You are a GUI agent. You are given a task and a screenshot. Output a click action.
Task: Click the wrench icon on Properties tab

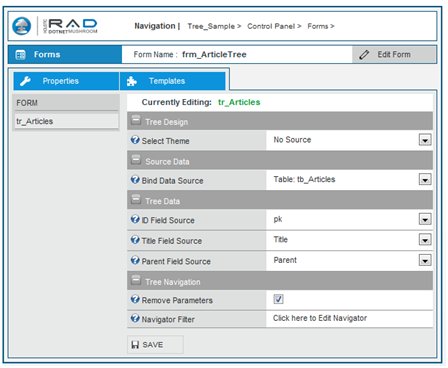25,81
